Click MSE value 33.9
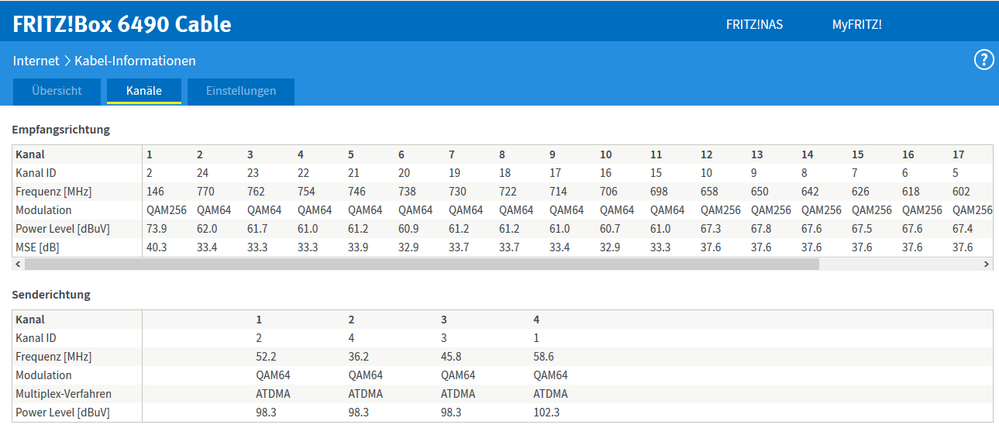 tap(358, 248)
